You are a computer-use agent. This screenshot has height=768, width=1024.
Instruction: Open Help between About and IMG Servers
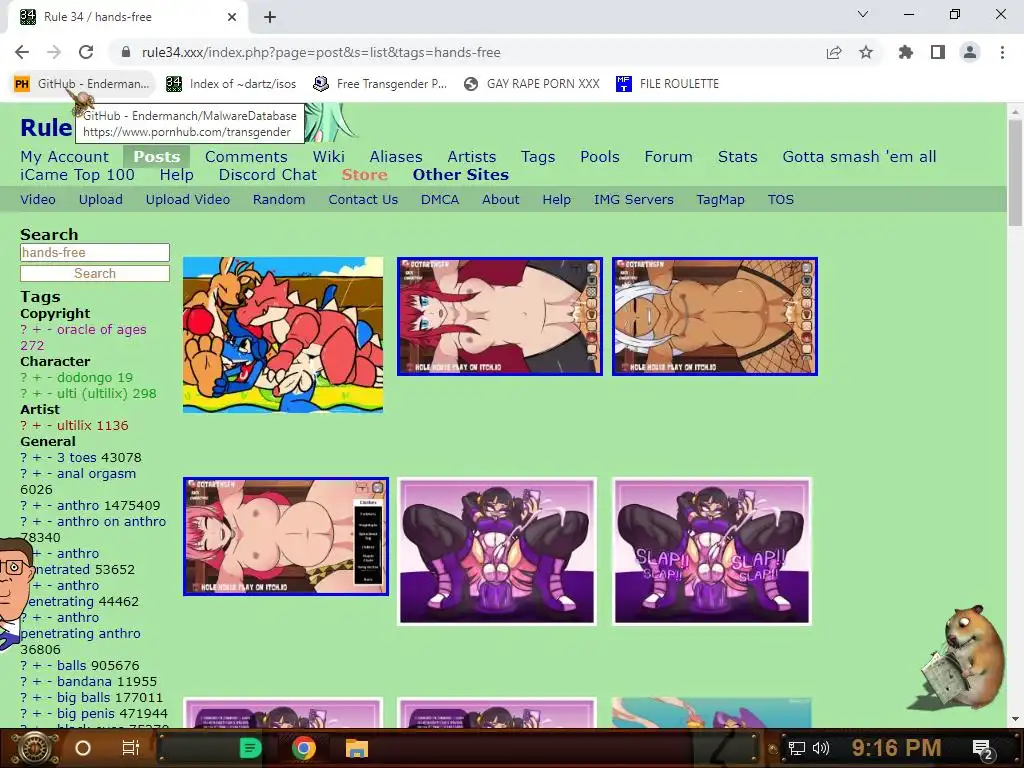click(x=556, y=200)
